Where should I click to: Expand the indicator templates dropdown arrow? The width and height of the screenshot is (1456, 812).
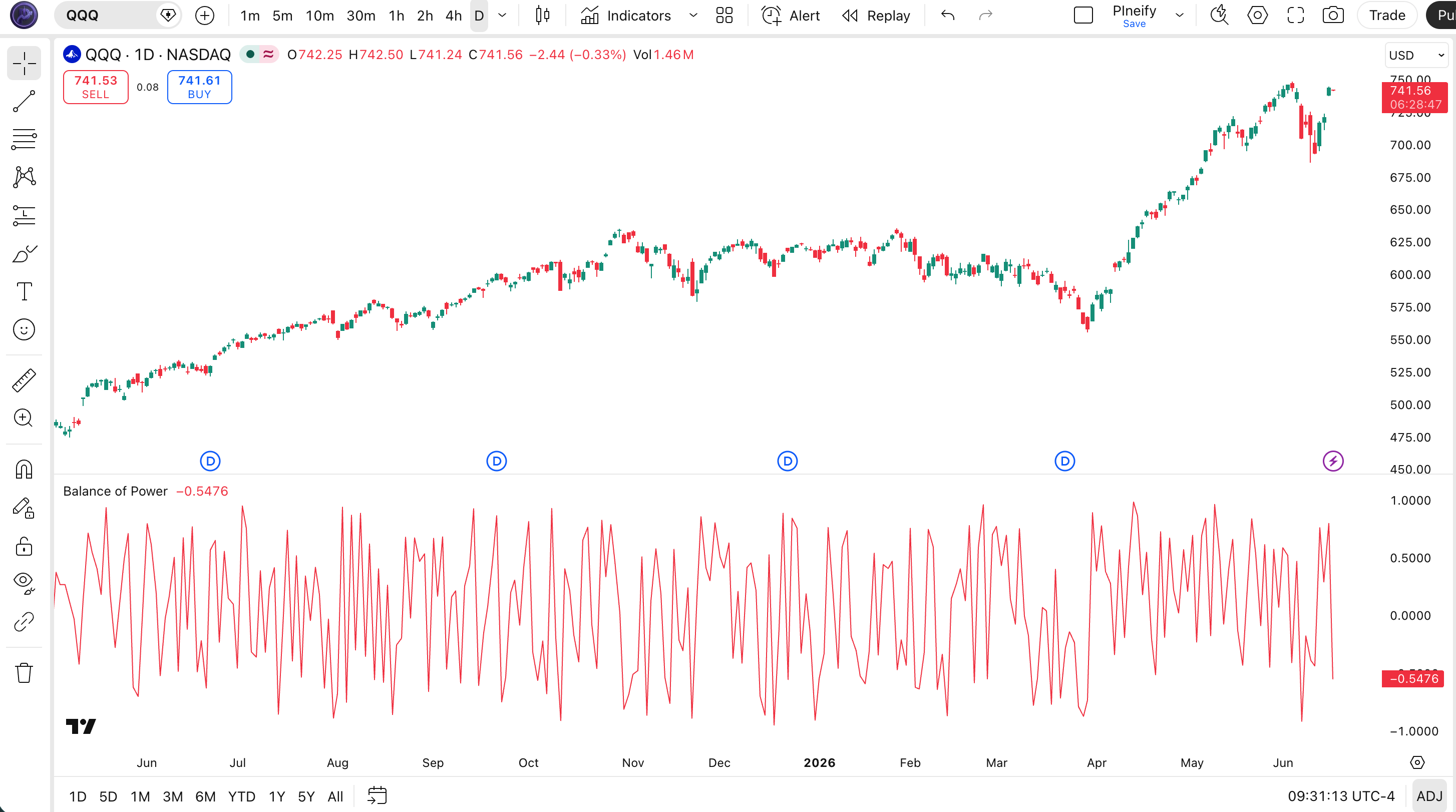(x=693, y=15)
